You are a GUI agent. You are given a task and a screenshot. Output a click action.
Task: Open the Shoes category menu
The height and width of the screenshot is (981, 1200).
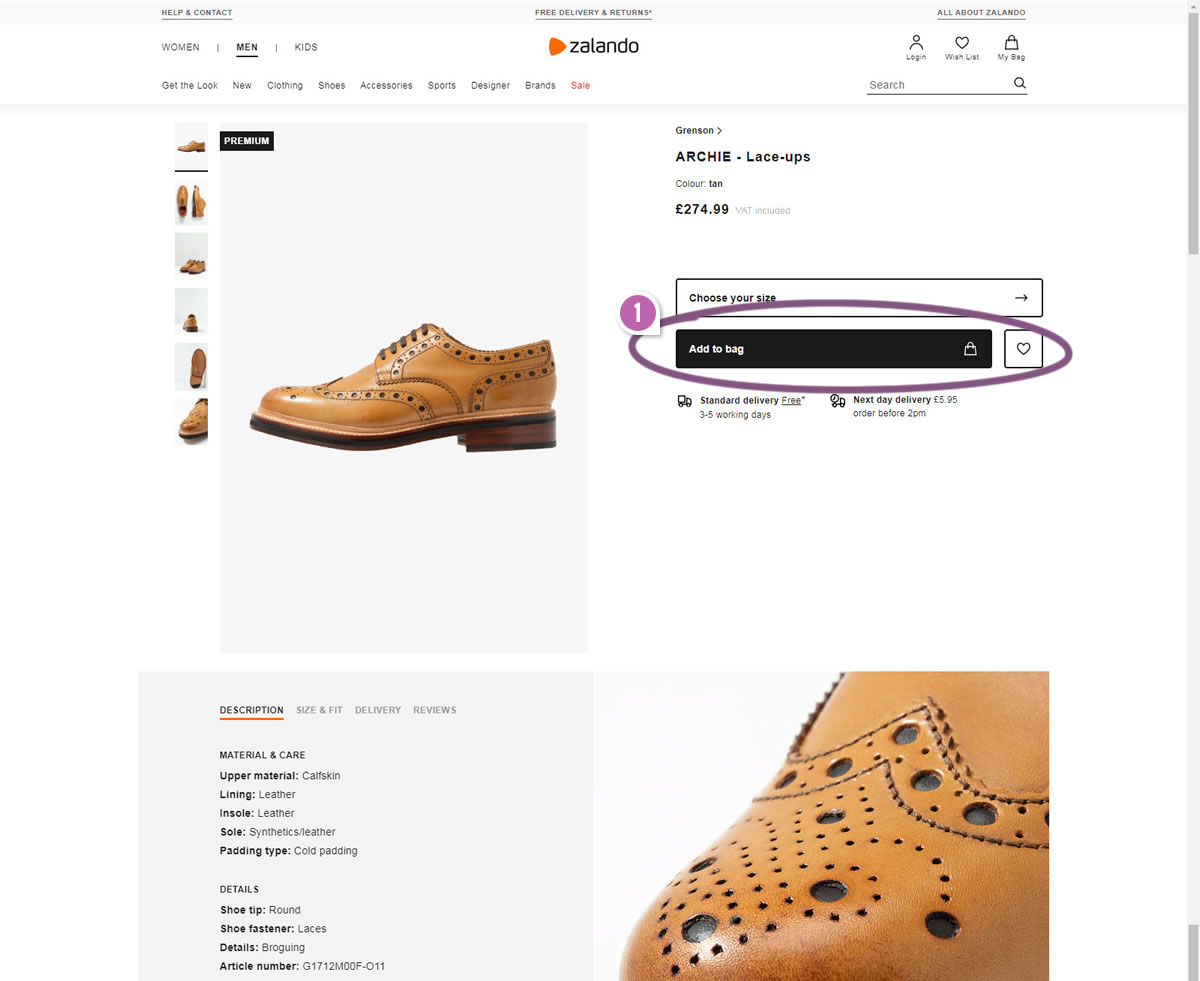(x=332, y=86)
